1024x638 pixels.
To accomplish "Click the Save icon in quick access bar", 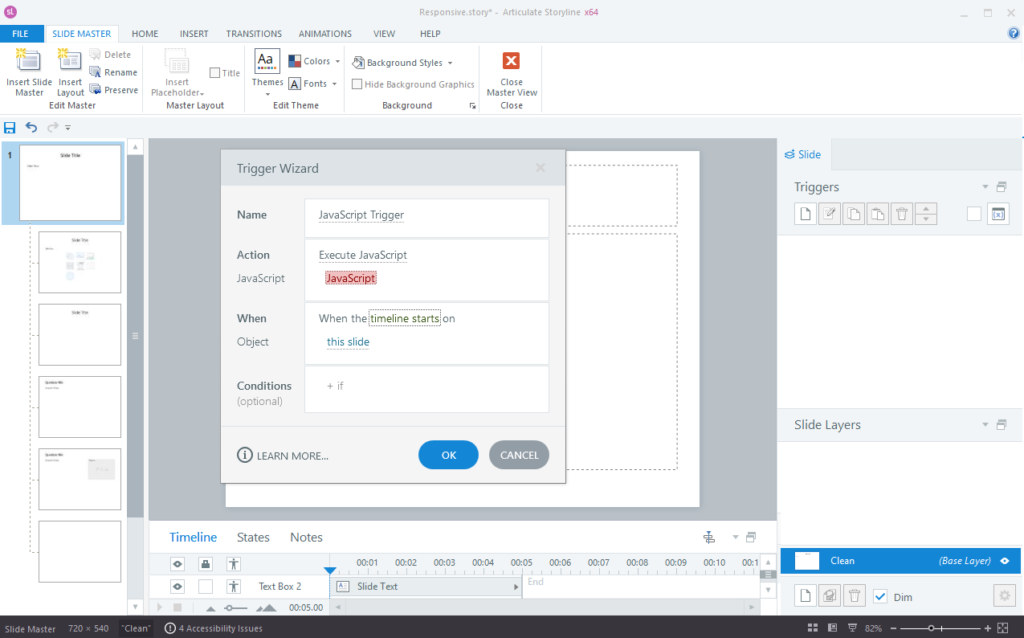I will click(10, 127).
